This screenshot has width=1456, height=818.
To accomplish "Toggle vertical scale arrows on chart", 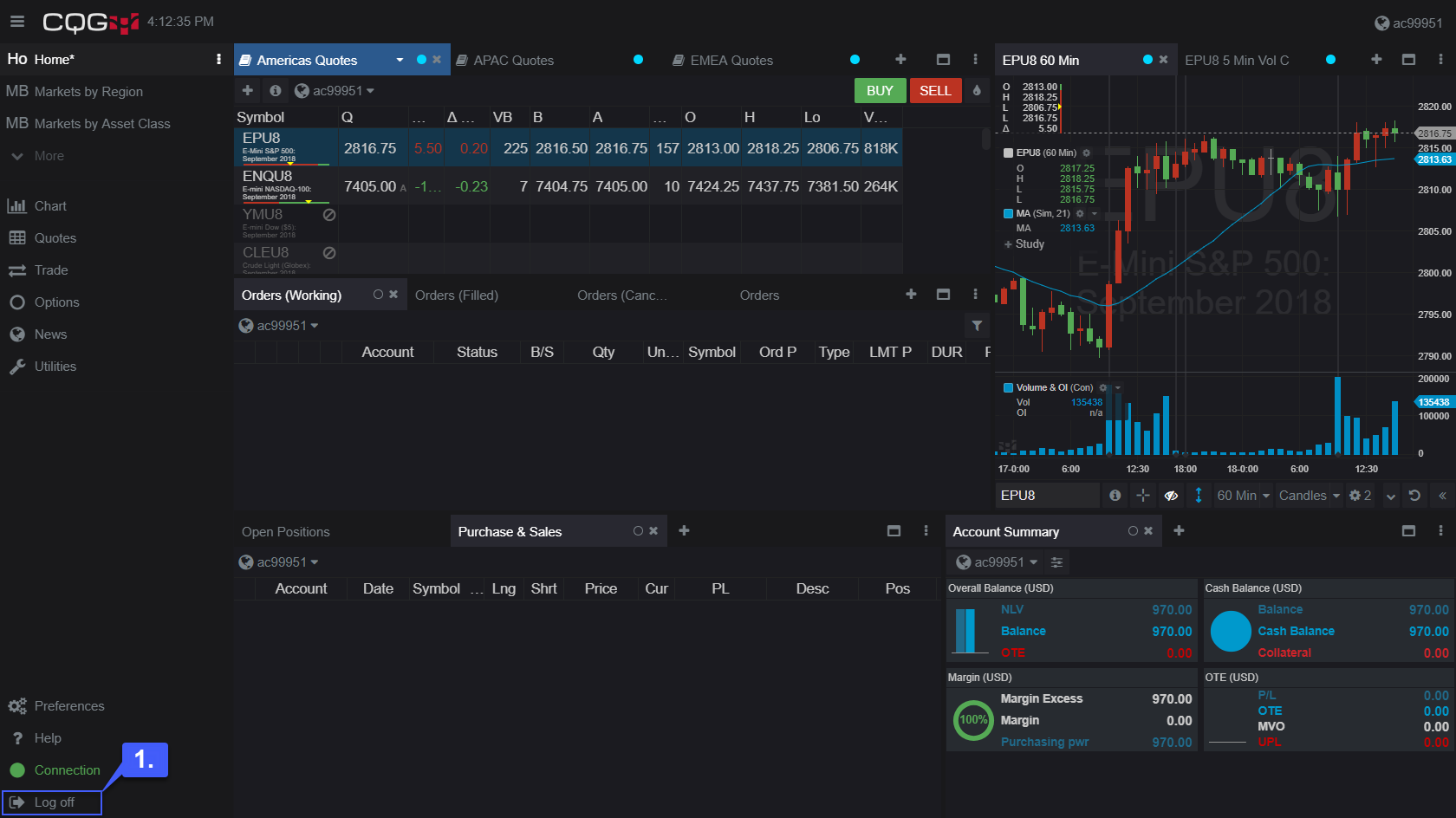I will pyautogui.click(x=1199, y=496).
